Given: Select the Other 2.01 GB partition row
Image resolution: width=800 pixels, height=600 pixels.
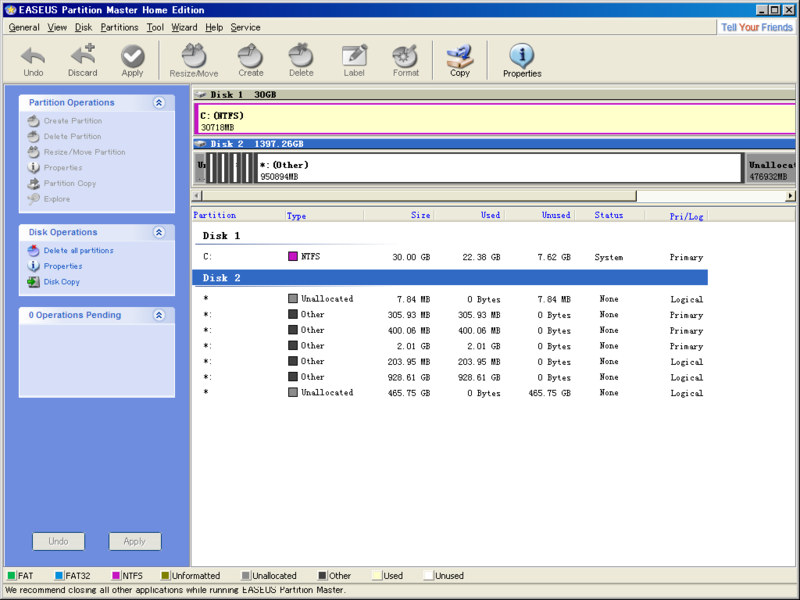Looking at the screenshot, I should point(450,346).
